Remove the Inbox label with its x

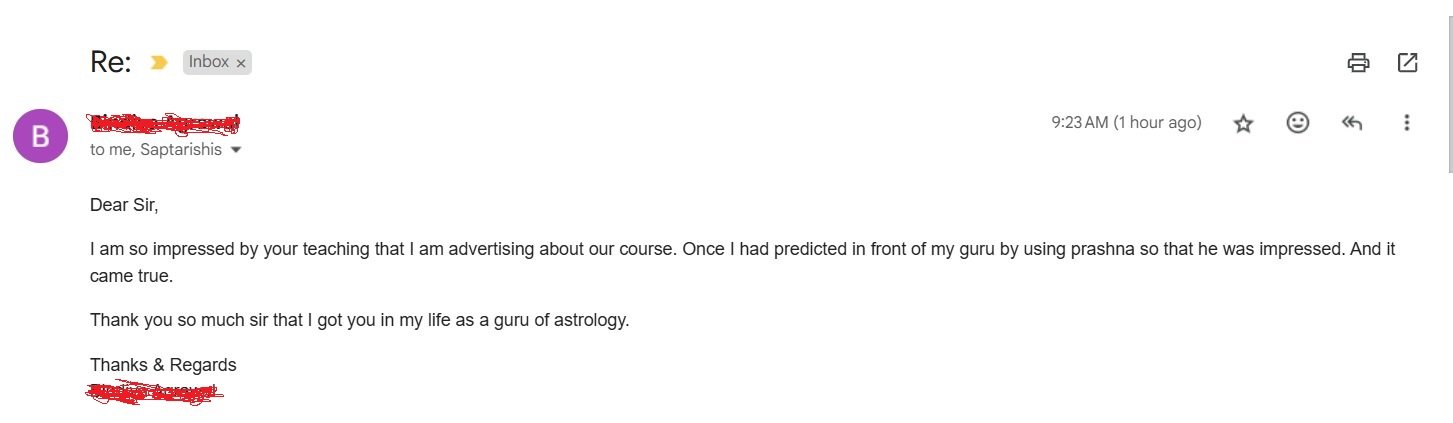tap(240, 62)
